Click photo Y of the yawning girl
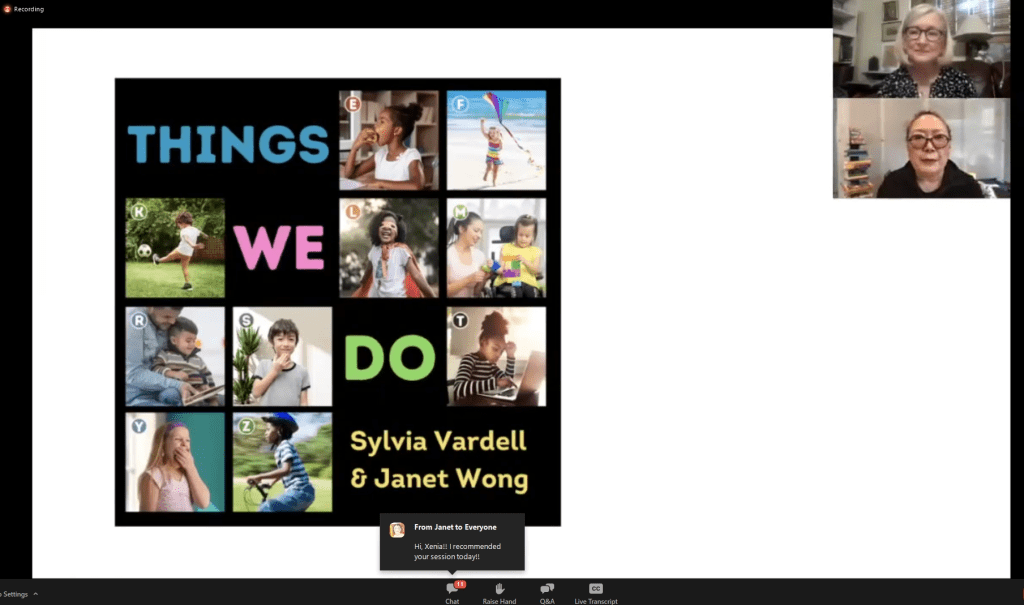The height and width of the screenshot is (605, 1024). [175, 462]
